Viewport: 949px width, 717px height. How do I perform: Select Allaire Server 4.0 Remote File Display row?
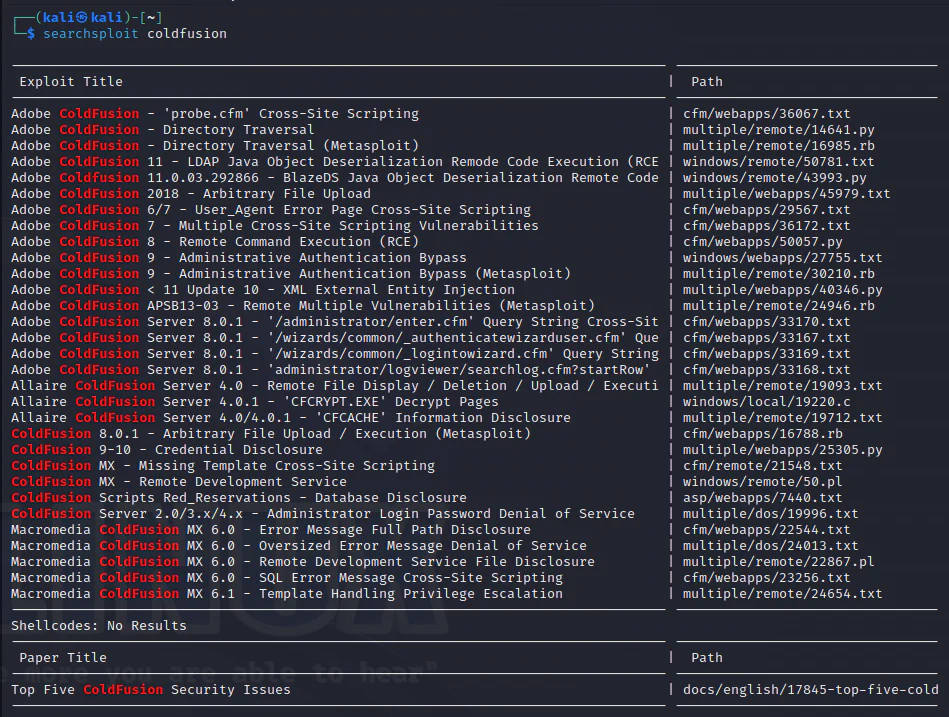[335, 386]
